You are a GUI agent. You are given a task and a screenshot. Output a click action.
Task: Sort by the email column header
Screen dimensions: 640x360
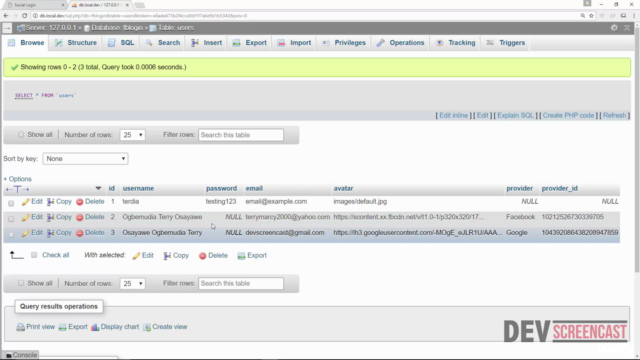click(254, 189)
